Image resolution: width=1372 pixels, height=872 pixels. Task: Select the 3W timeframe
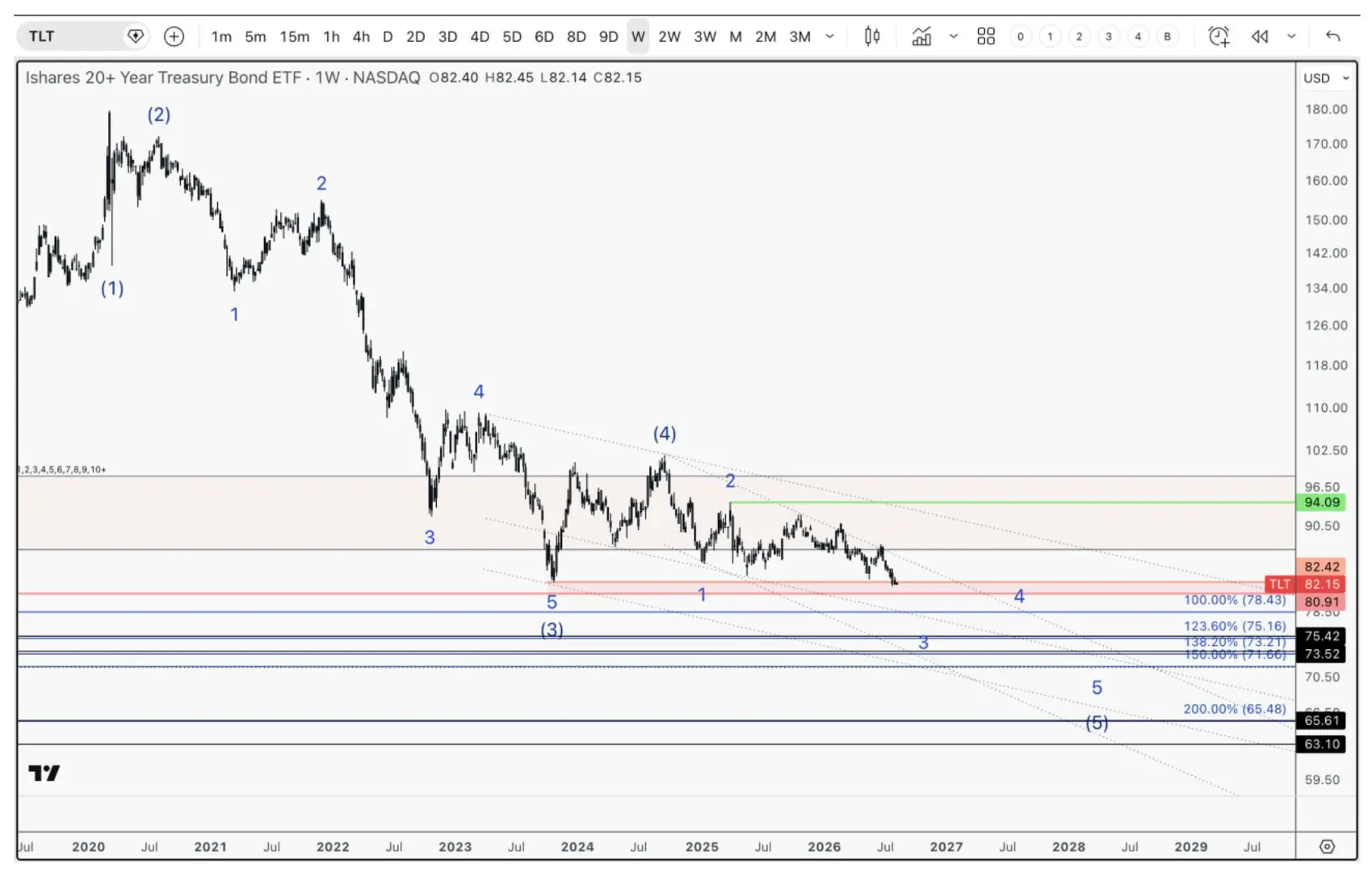coord(705,36)
